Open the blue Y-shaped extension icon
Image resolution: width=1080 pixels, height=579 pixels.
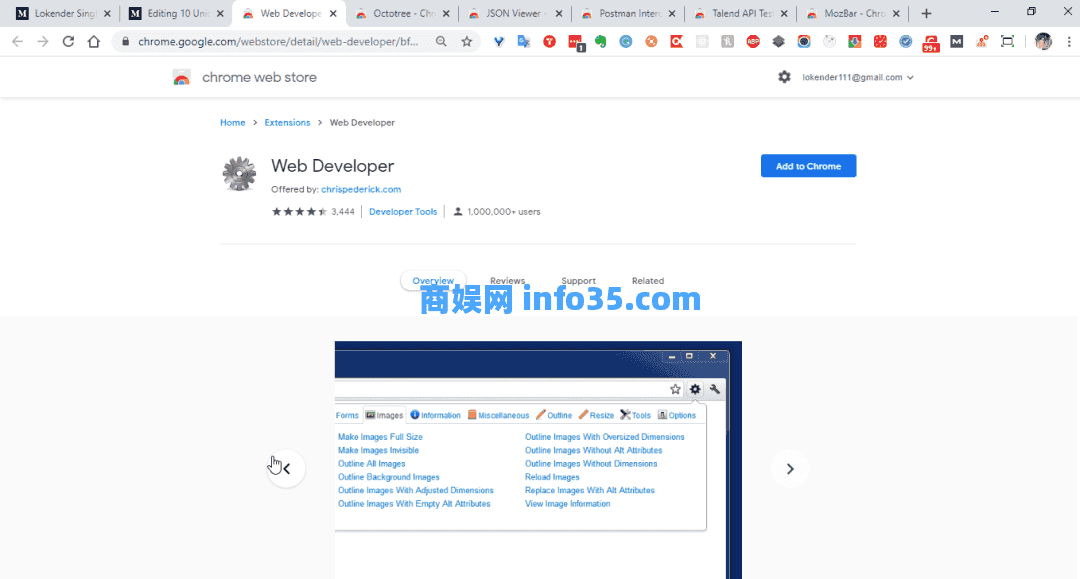pyautogui.click(x=499, y=42)
